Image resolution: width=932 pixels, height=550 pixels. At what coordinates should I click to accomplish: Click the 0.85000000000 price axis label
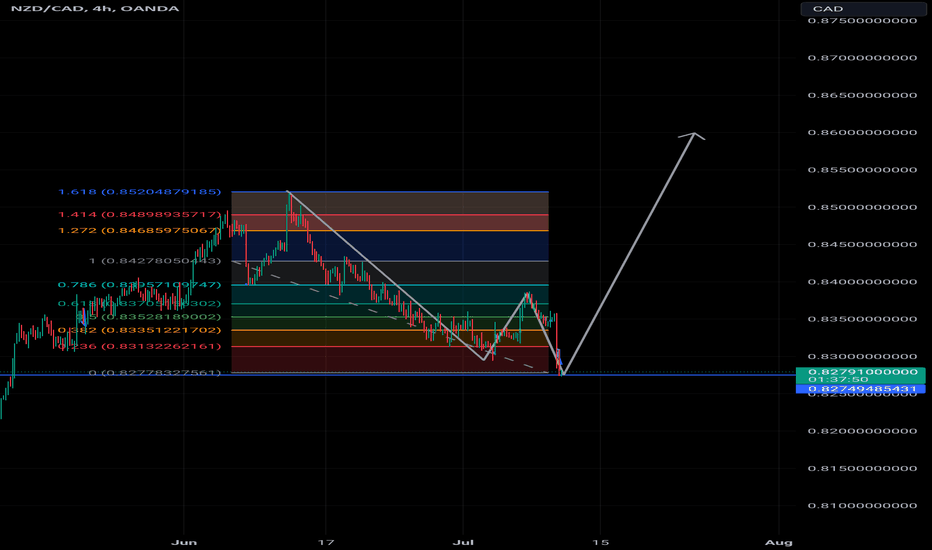pos(862,208)
